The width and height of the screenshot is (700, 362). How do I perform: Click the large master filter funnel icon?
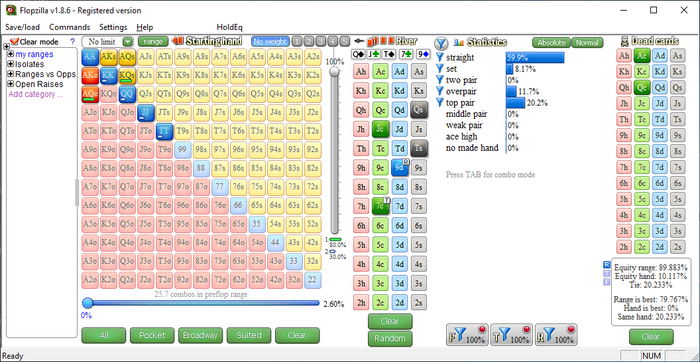(441, 43)
